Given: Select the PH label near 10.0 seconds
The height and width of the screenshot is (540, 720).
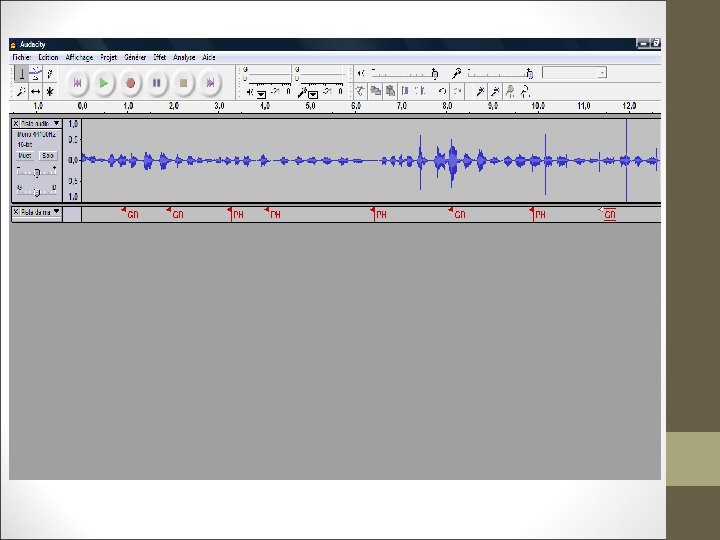Looking at the screenshot, I should coord(540,214).
